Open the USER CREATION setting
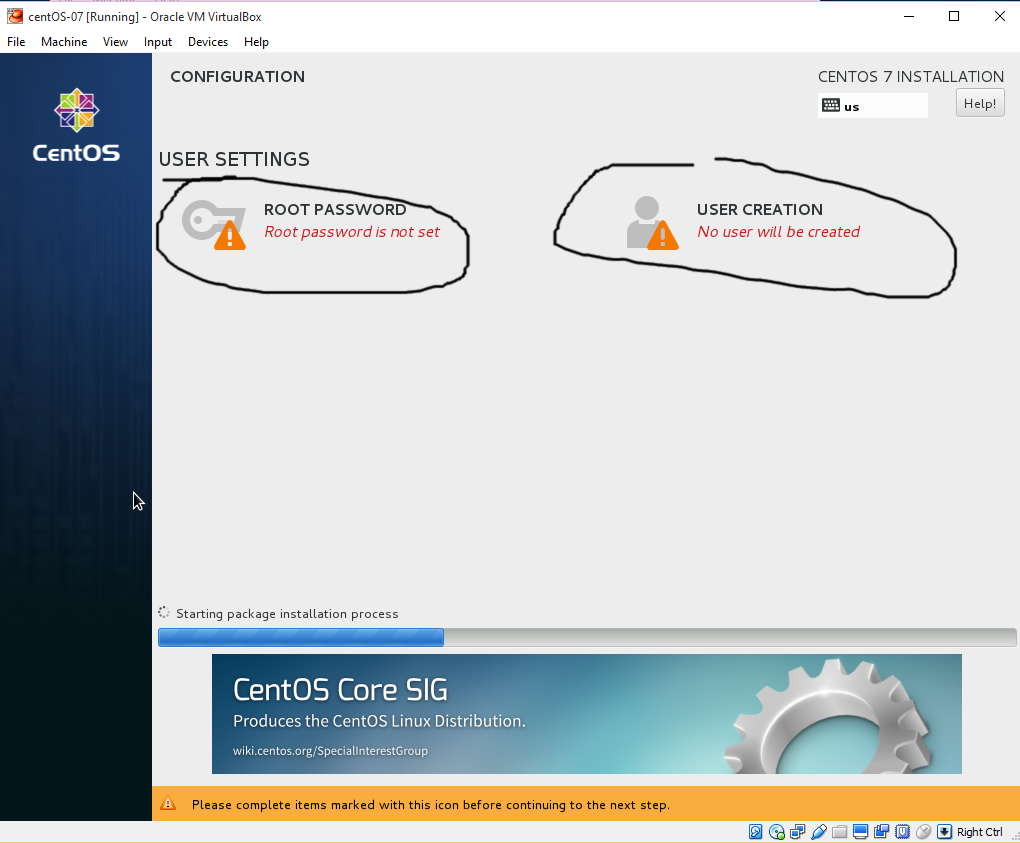Image resolution: width=1020 pixels, height=843 pixels. (x=743, y=221)
